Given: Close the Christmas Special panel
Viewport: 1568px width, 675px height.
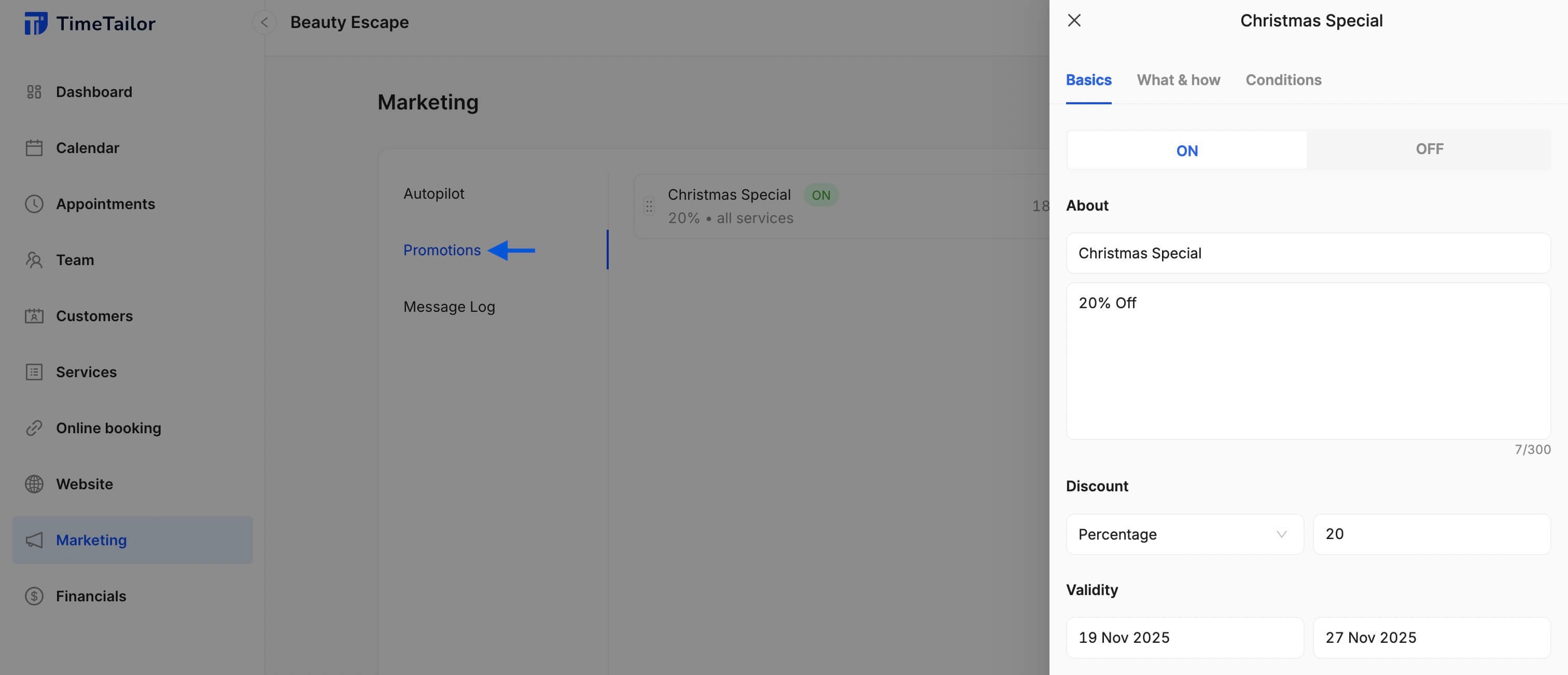Looking at the screenshot, I should [1074, 21].
